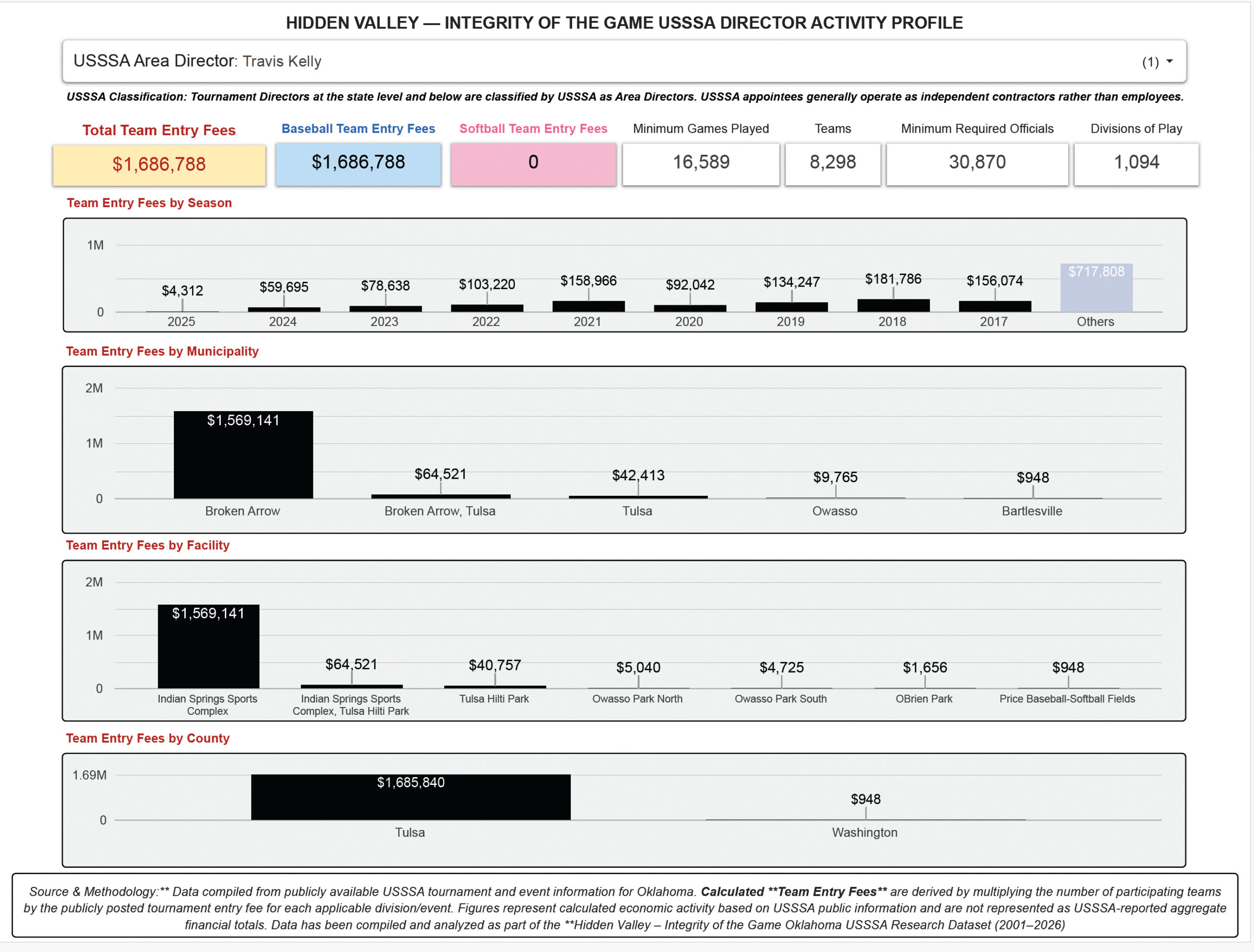Select the 2017 bar in the Season chart
1254x952 pixels.
[x=995, y=306]
